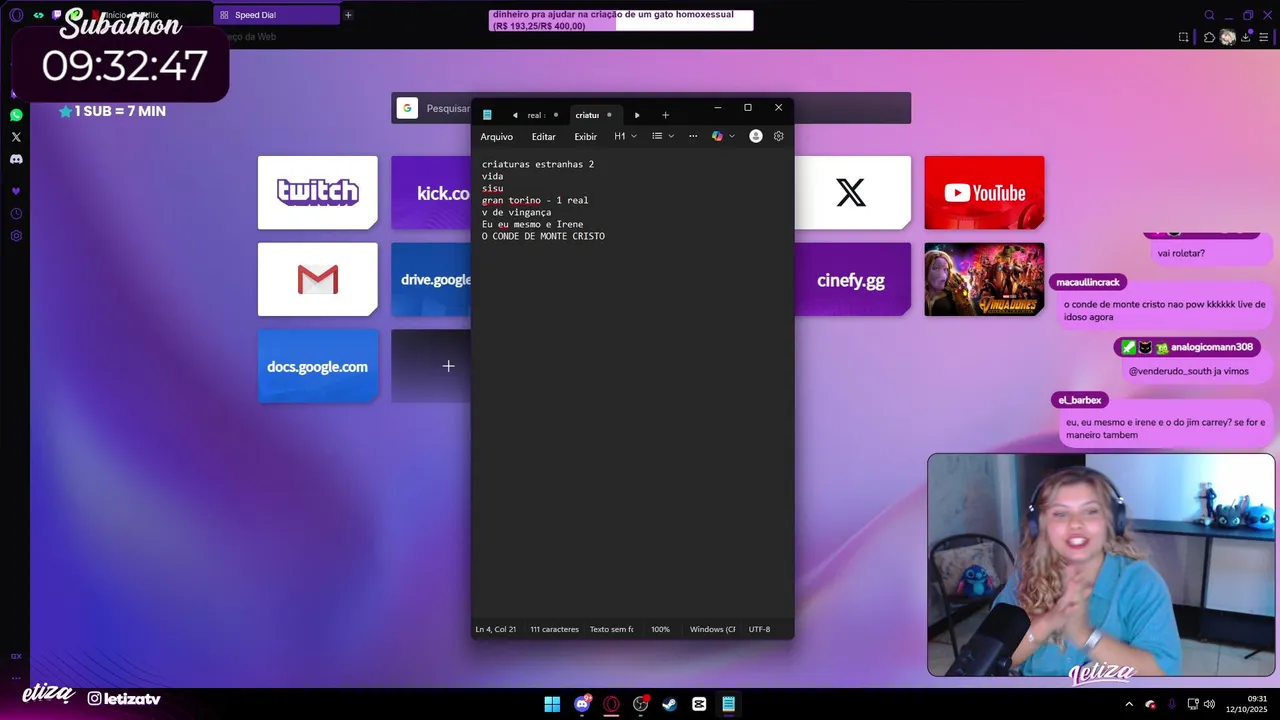Open Steam from the taskbar
The image size is (1280, 720).
[669, 704]
